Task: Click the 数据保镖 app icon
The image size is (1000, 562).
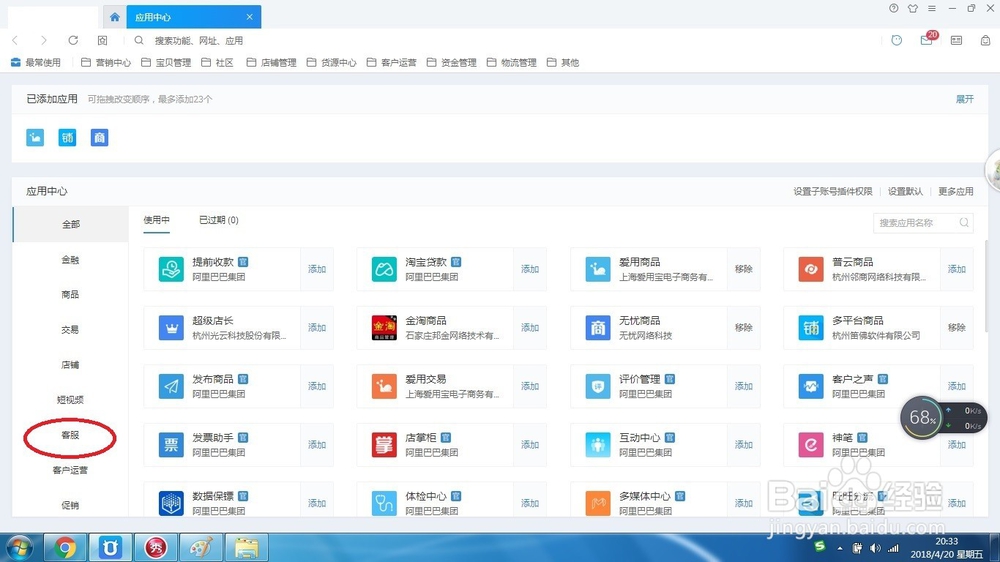Action: [171, 503]
